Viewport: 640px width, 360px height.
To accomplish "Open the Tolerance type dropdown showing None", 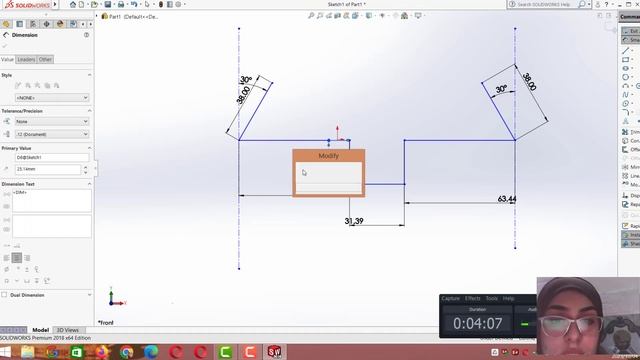I will pyautogui.click(x=51, y=122).
